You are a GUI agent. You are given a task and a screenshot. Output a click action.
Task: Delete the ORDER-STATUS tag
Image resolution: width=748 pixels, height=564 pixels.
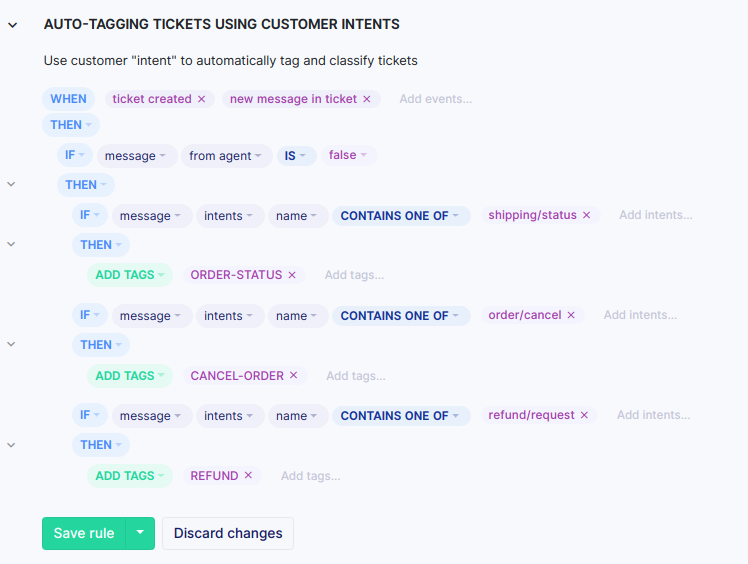(292, 275)
